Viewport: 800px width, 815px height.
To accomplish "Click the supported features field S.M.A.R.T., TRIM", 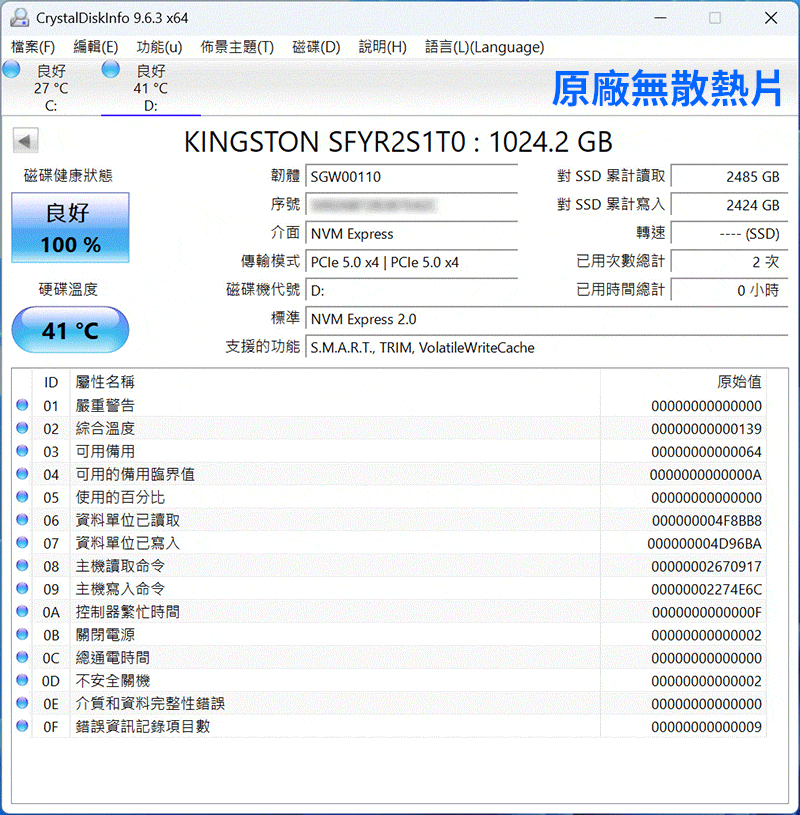I will (x=547, y=348).
